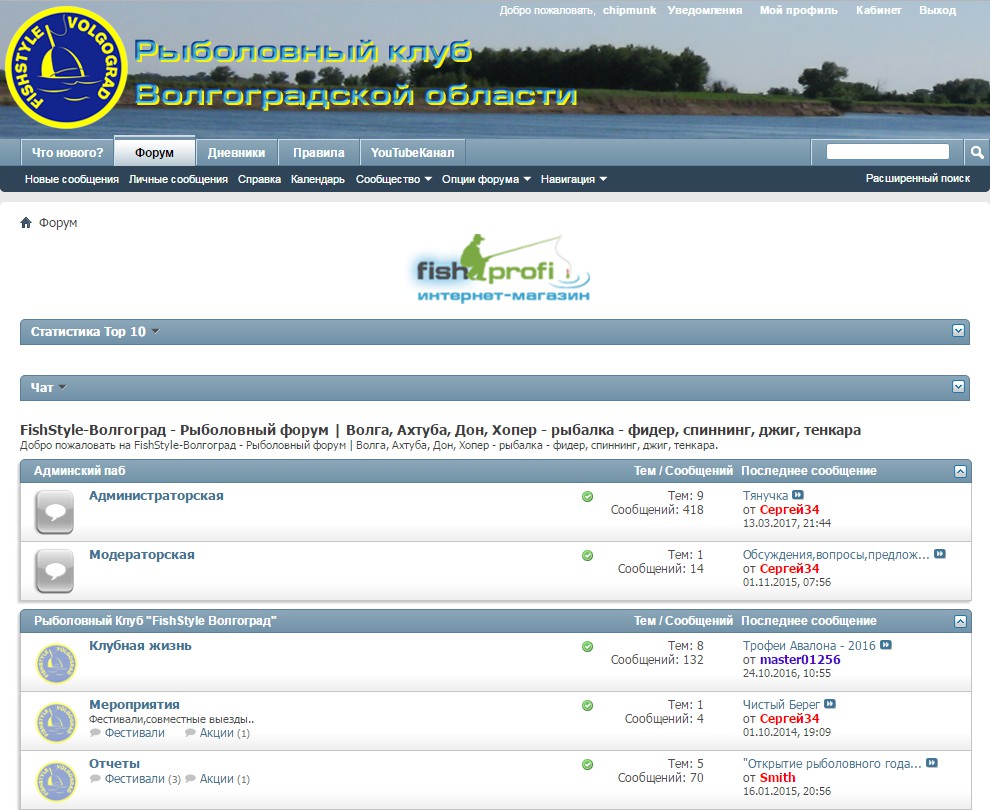Open Фестивали subforum under Мероприятия
Screen dimensions: 990x810
tap(134, 733)
